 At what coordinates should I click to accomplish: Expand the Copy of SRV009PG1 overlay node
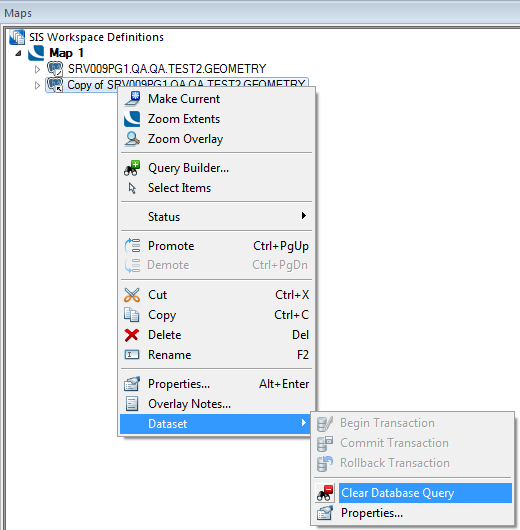[37, 86]
